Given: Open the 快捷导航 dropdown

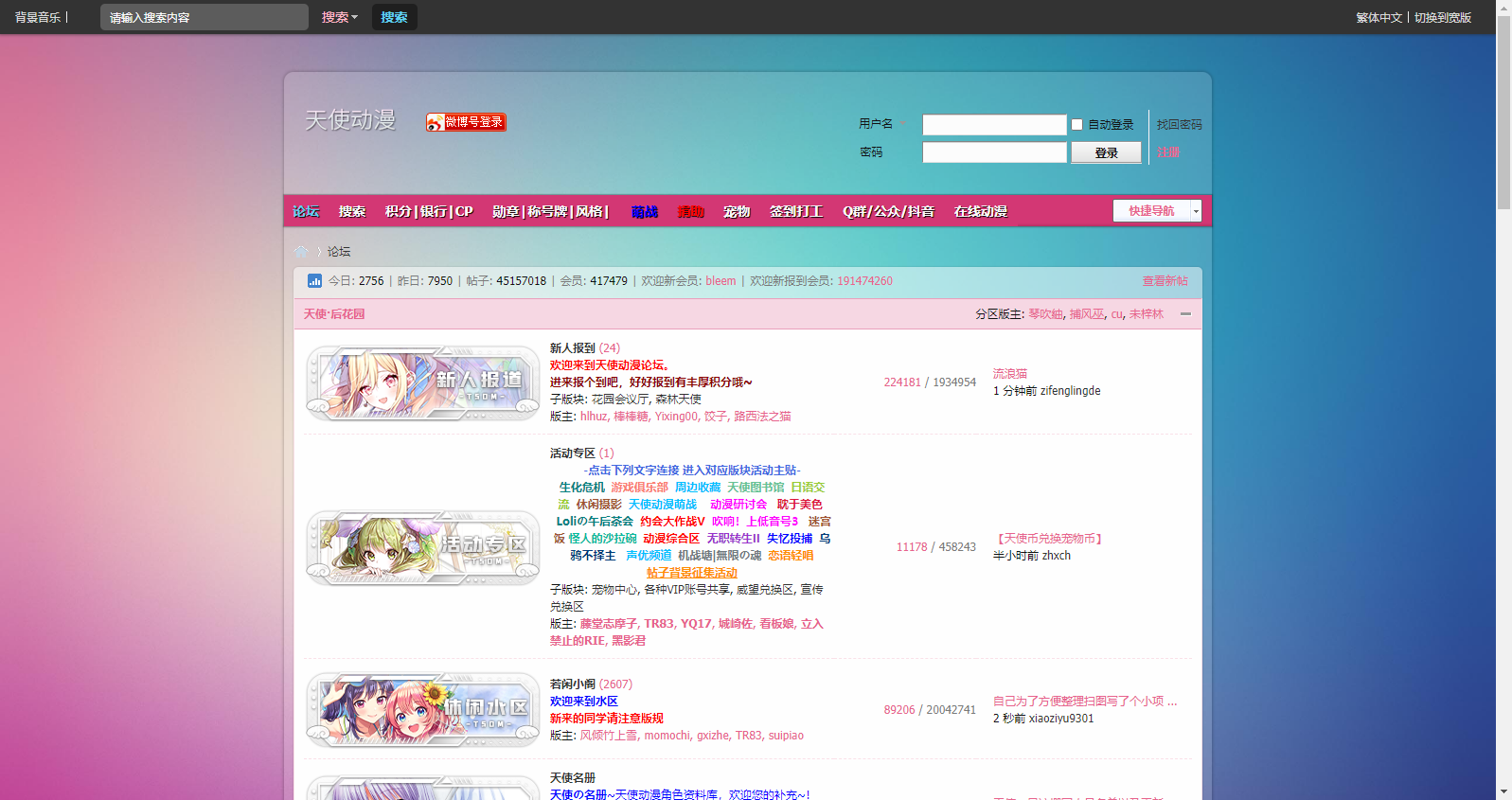Looking at the screenshot, I should click(x=1157, y=211).
